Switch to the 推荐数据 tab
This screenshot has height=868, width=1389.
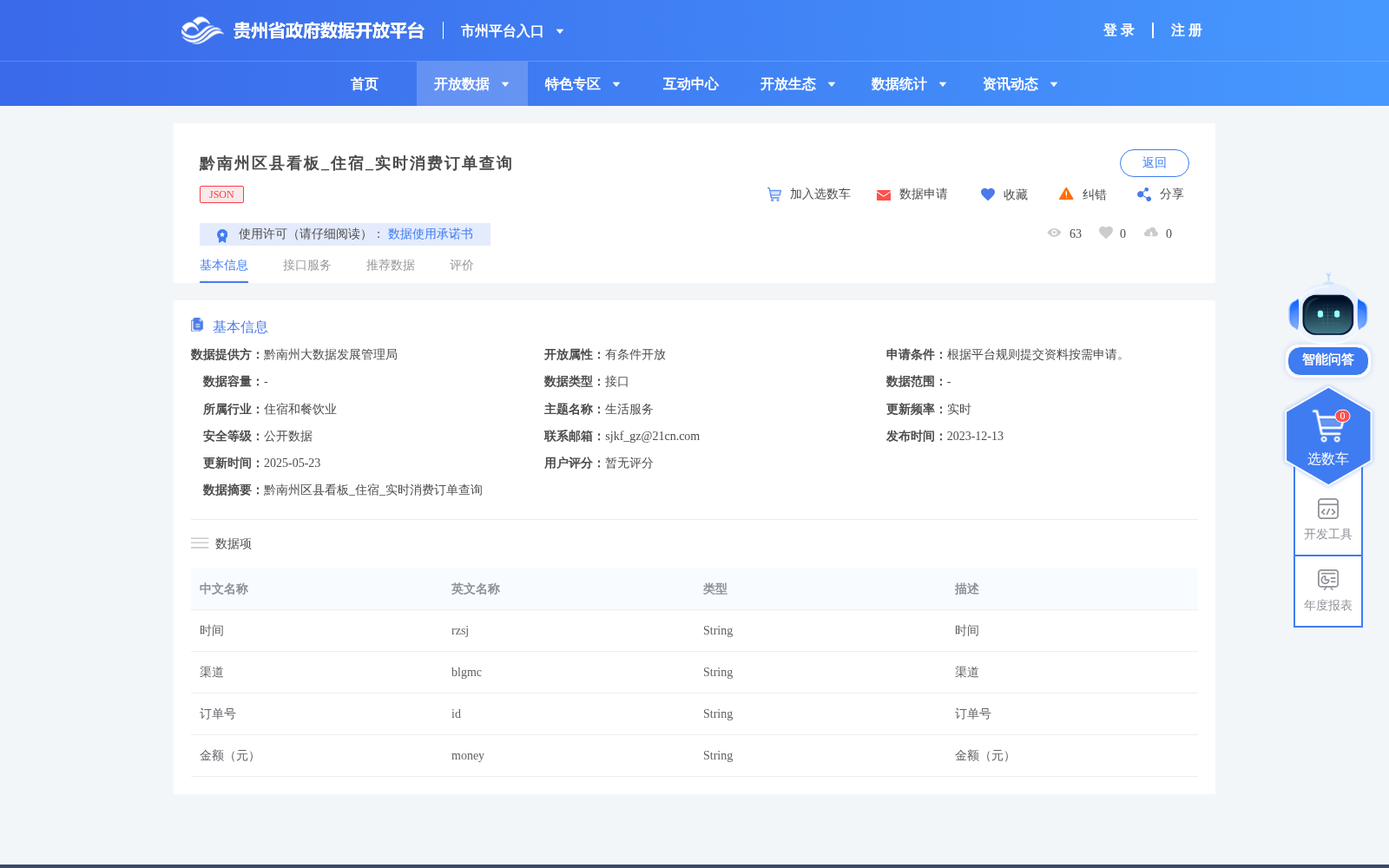tap(391, 266)
